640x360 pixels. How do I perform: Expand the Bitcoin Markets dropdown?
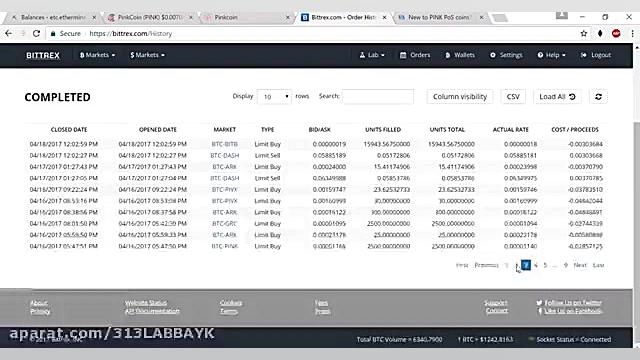97,55
